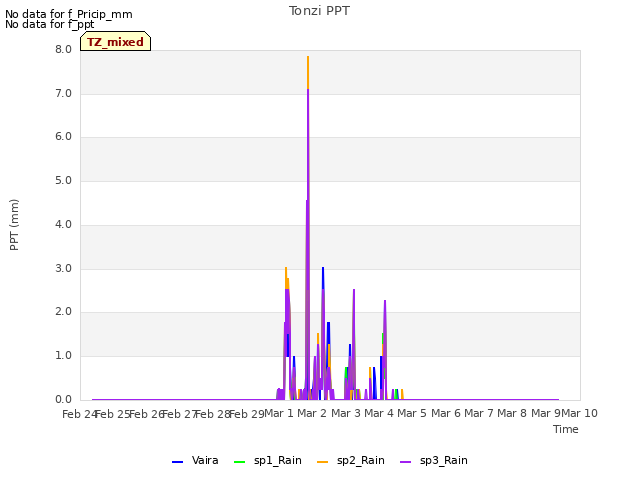The width and height of the screenshot is (640, 480).
Task: Click the TZ_mixed annotation label
Action: pos(116,42)
